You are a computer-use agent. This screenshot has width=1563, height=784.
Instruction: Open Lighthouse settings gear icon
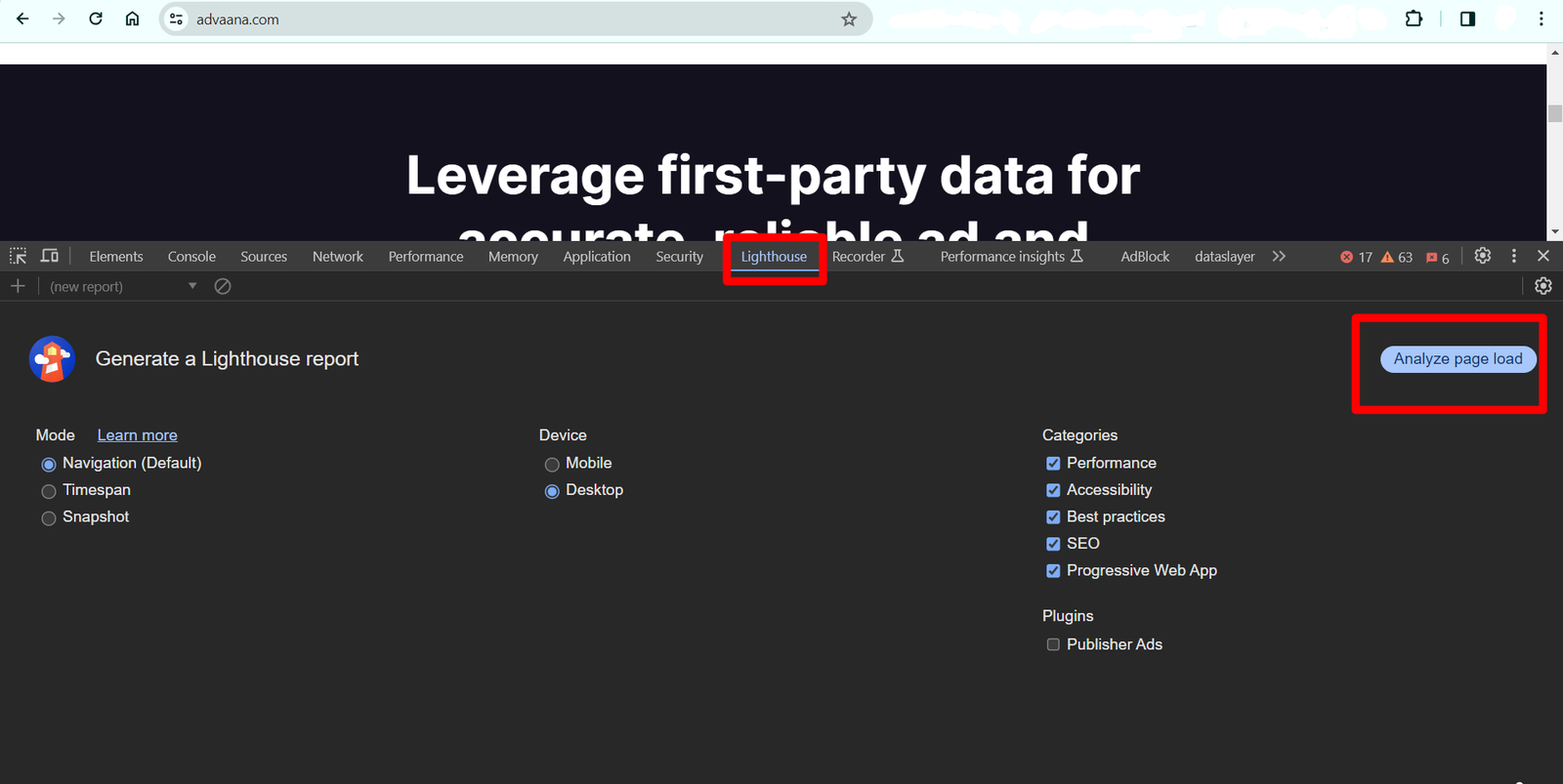click(x=1543, y=286)
